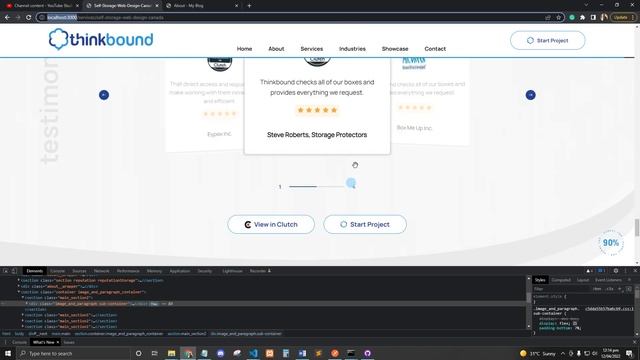Switch to Event Listeners tab
The image size is (640, 360).
(x=608, y=280)
